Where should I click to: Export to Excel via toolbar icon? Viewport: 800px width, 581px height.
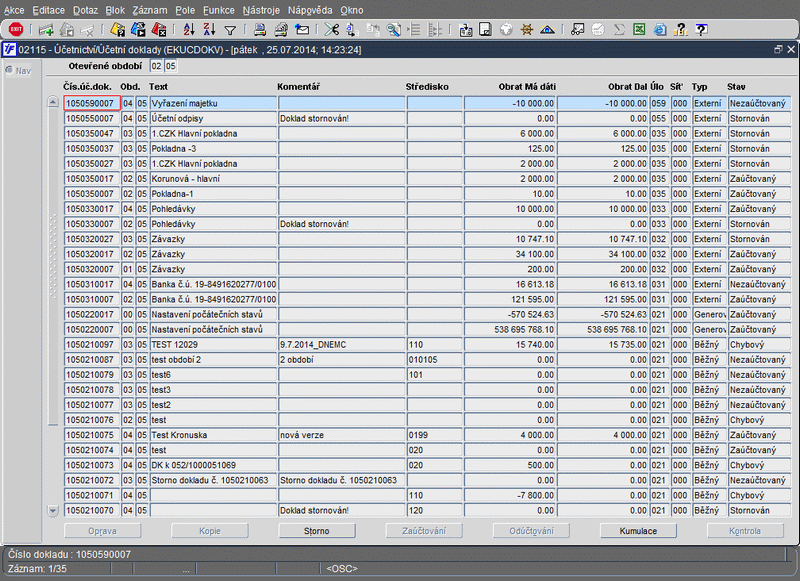click(639, 30)
